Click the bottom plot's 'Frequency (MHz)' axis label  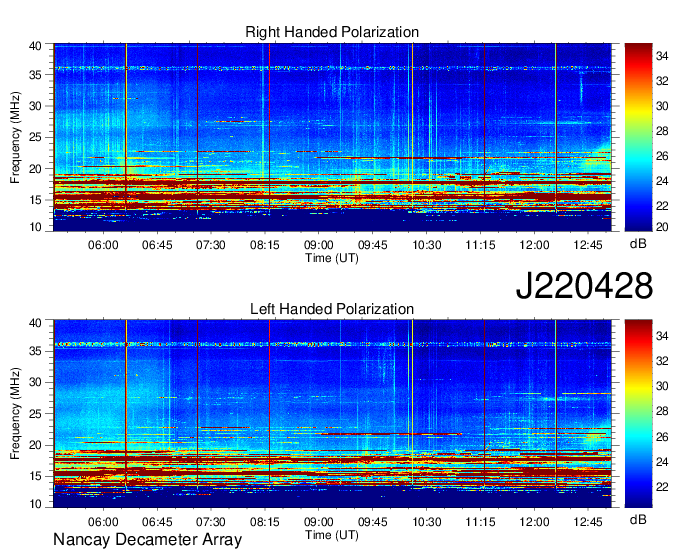(x=15, y=414)
